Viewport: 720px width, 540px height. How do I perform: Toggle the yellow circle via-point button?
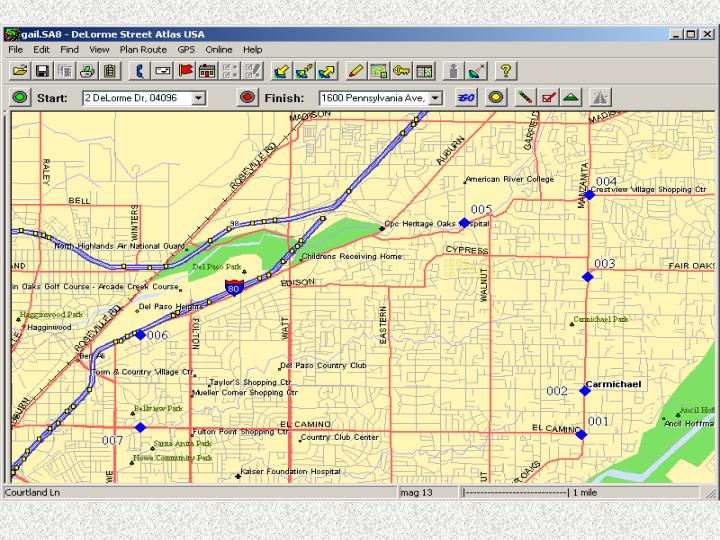[x=495, y=98]
